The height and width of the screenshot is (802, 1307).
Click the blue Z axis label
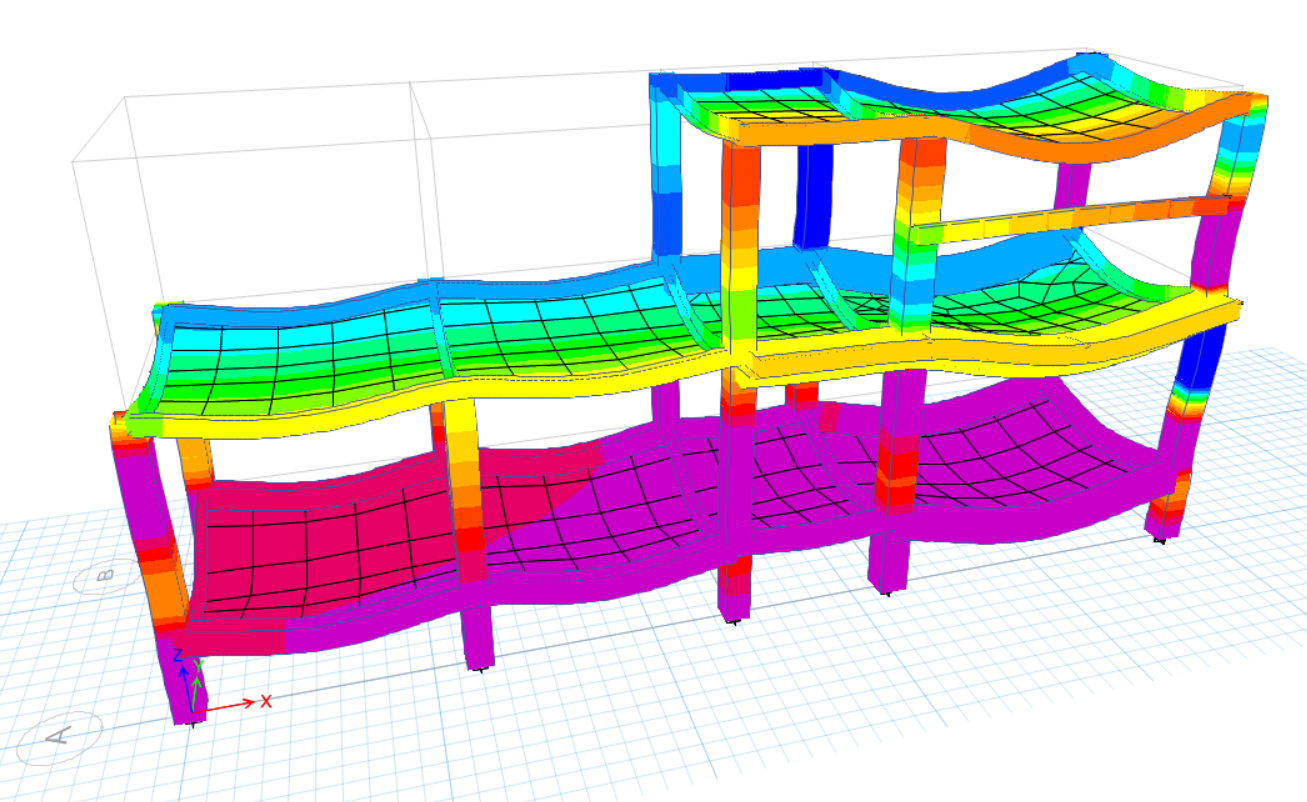(178, 656)
